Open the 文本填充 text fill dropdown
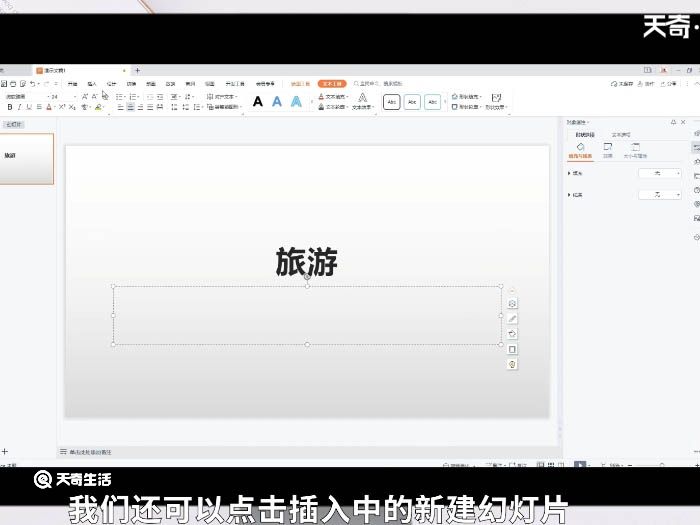This screenshot has height=525, width=700. [333, 96]
